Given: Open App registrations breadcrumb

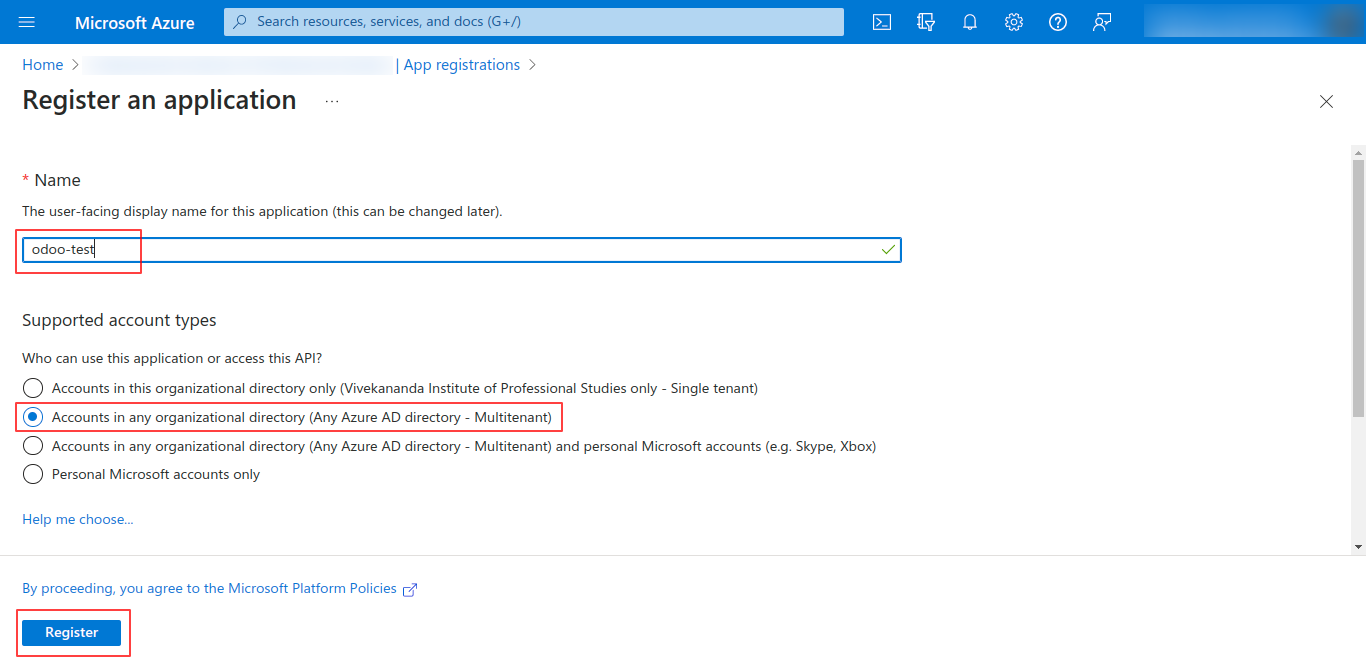Looking at the screenshot, I should click(462, 65).
